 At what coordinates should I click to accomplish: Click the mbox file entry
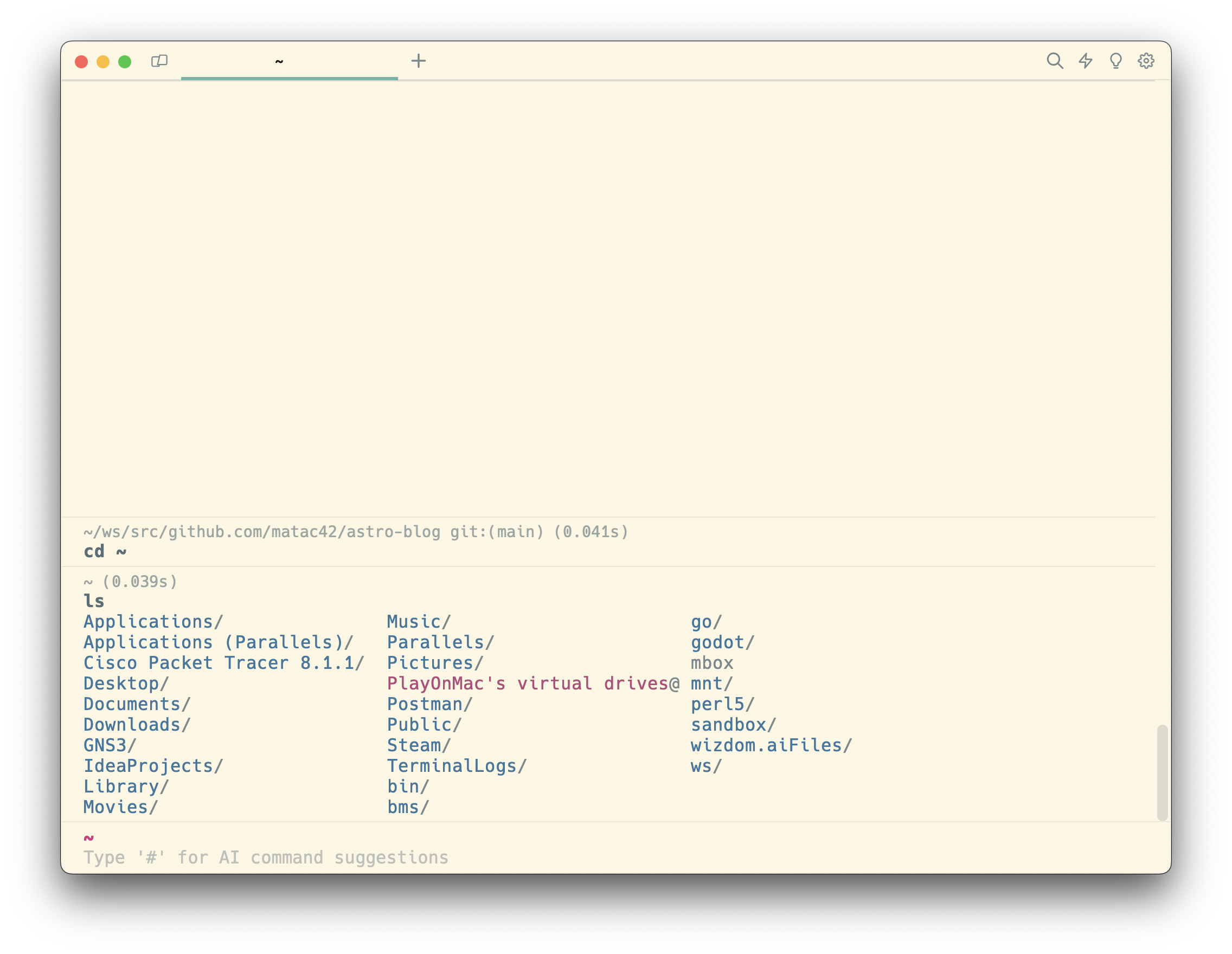[x=712, y=662]
